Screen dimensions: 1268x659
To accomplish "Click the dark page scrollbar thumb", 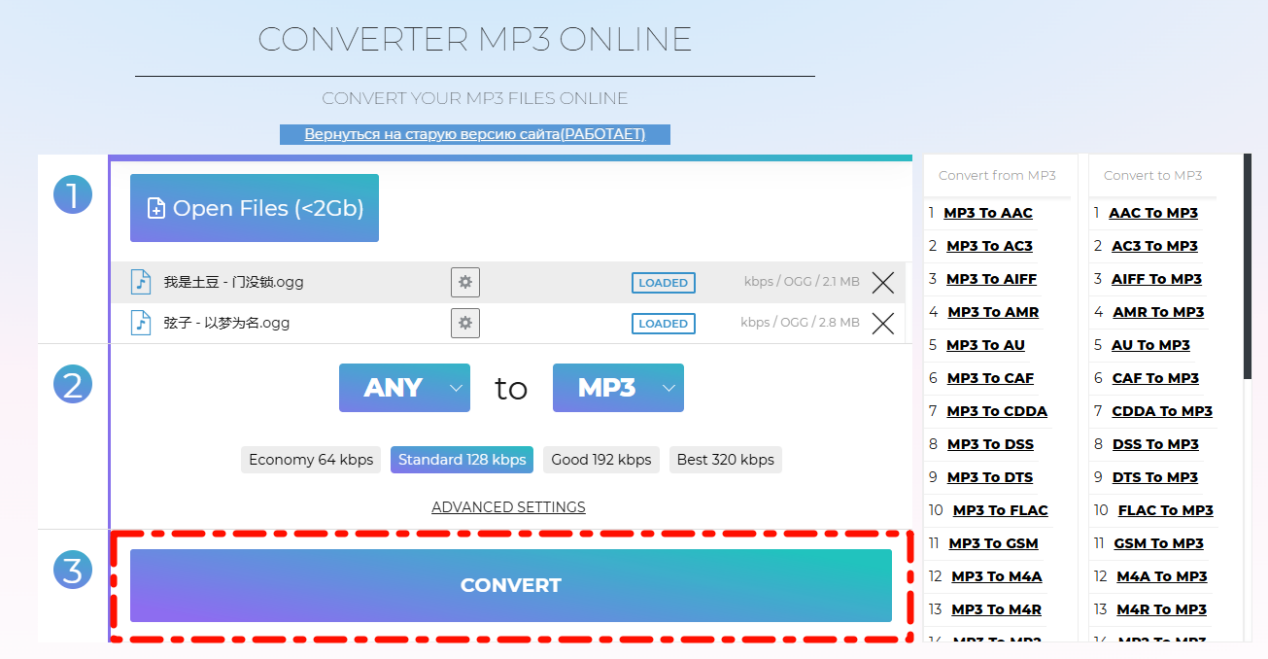I will (x=1247, y=266).
